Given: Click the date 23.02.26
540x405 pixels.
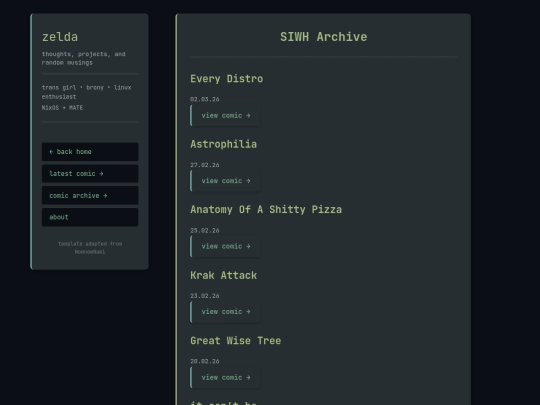Looking at the screenshot, I should (205, 296).
